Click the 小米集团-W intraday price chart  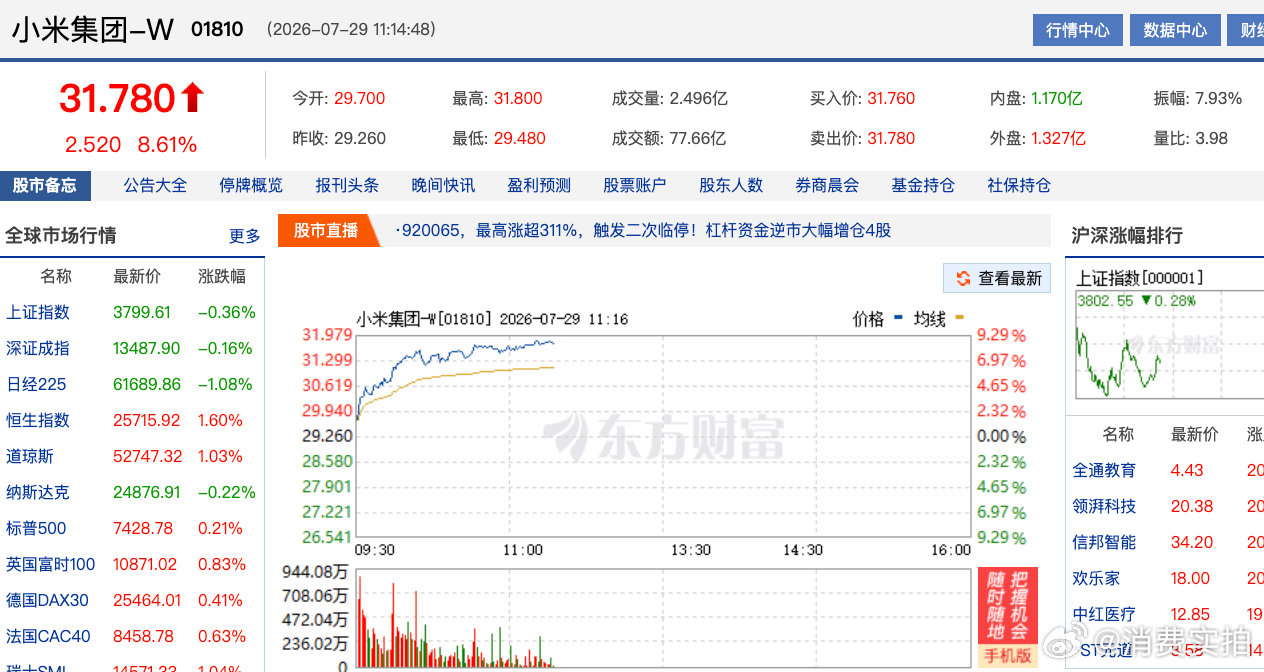pyautogui.click(x=663, y=436)
